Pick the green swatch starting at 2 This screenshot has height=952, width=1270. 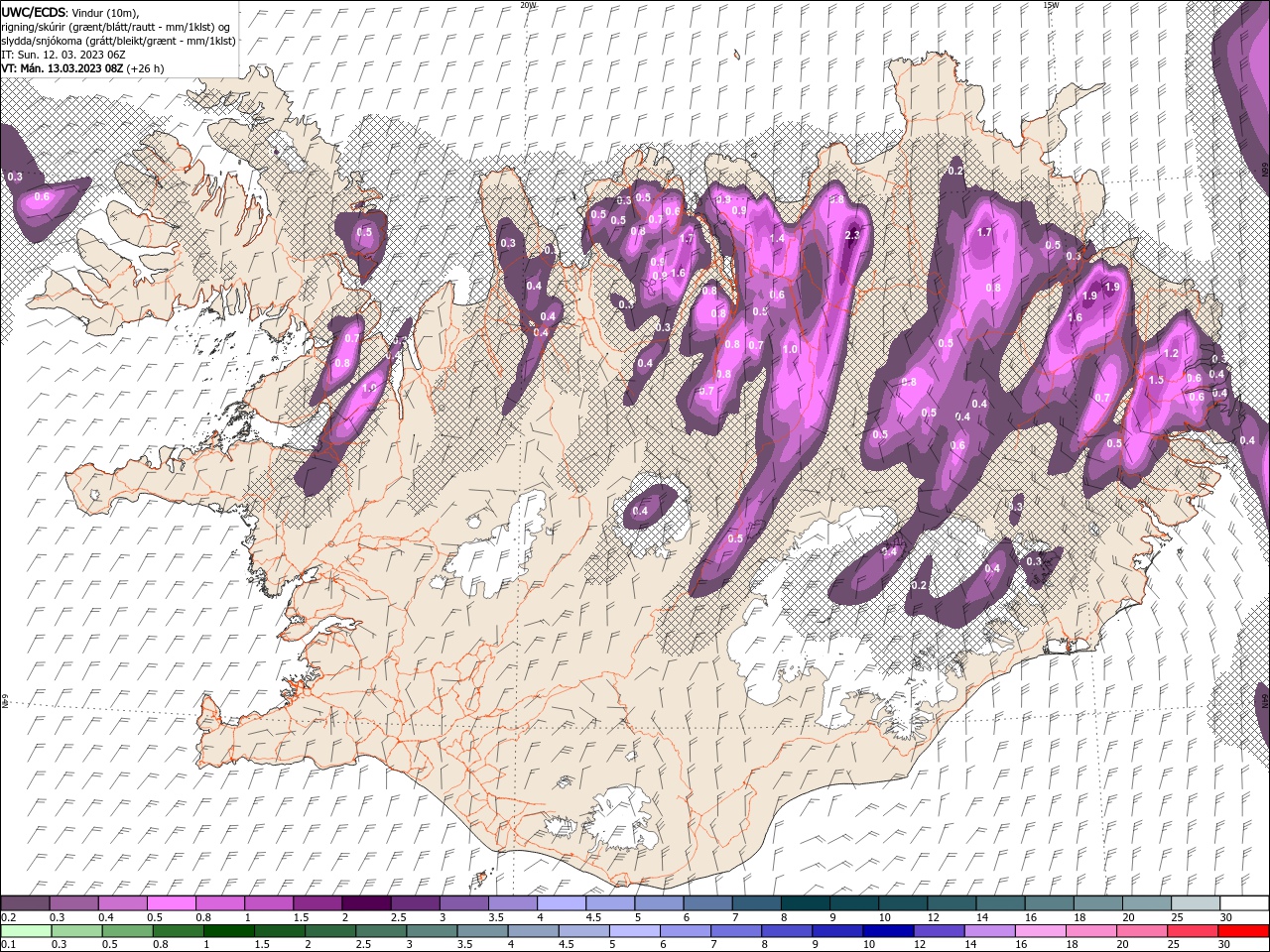[x=329, y=931]
